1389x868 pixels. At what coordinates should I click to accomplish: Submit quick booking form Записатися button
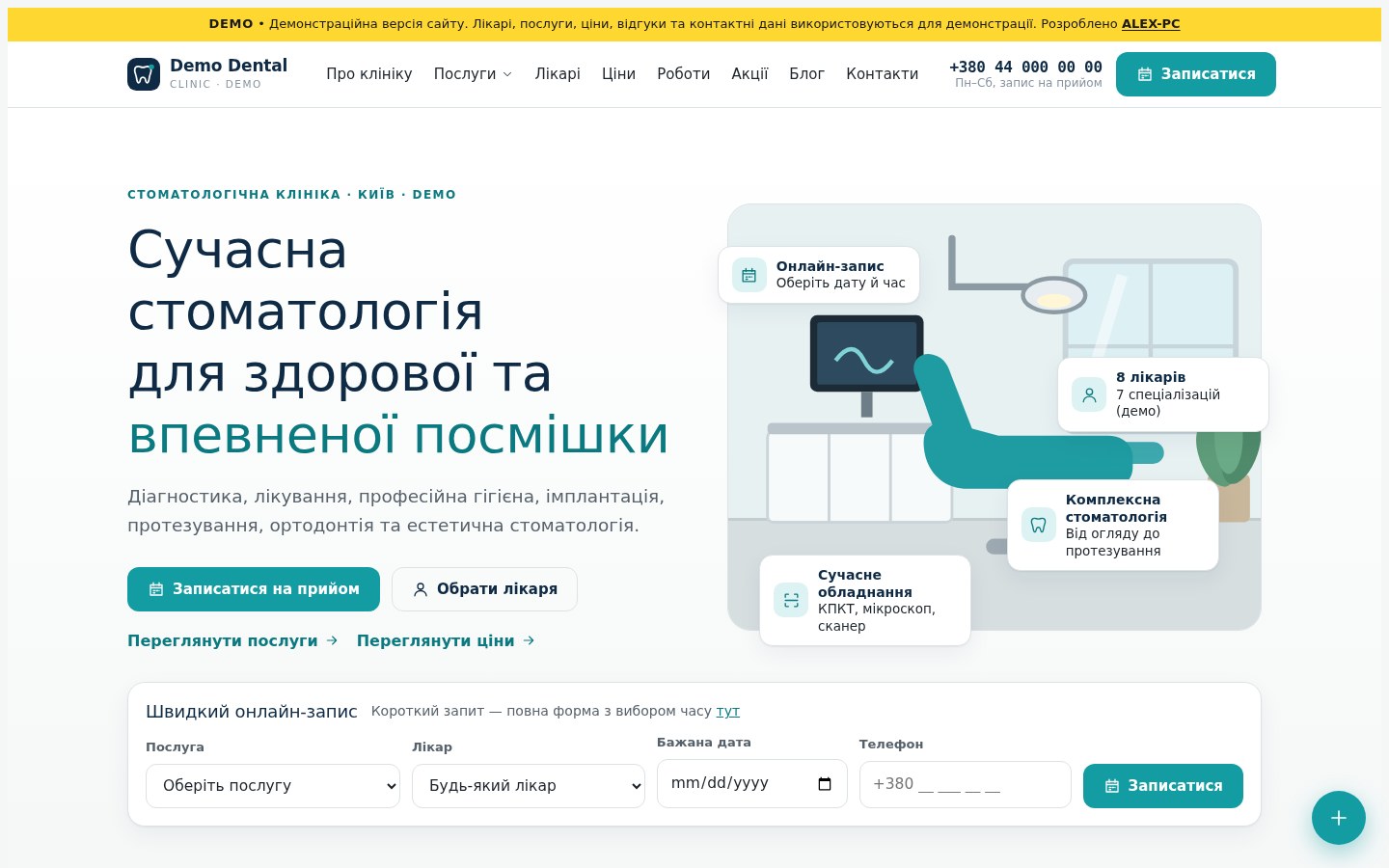(1163, 786)
